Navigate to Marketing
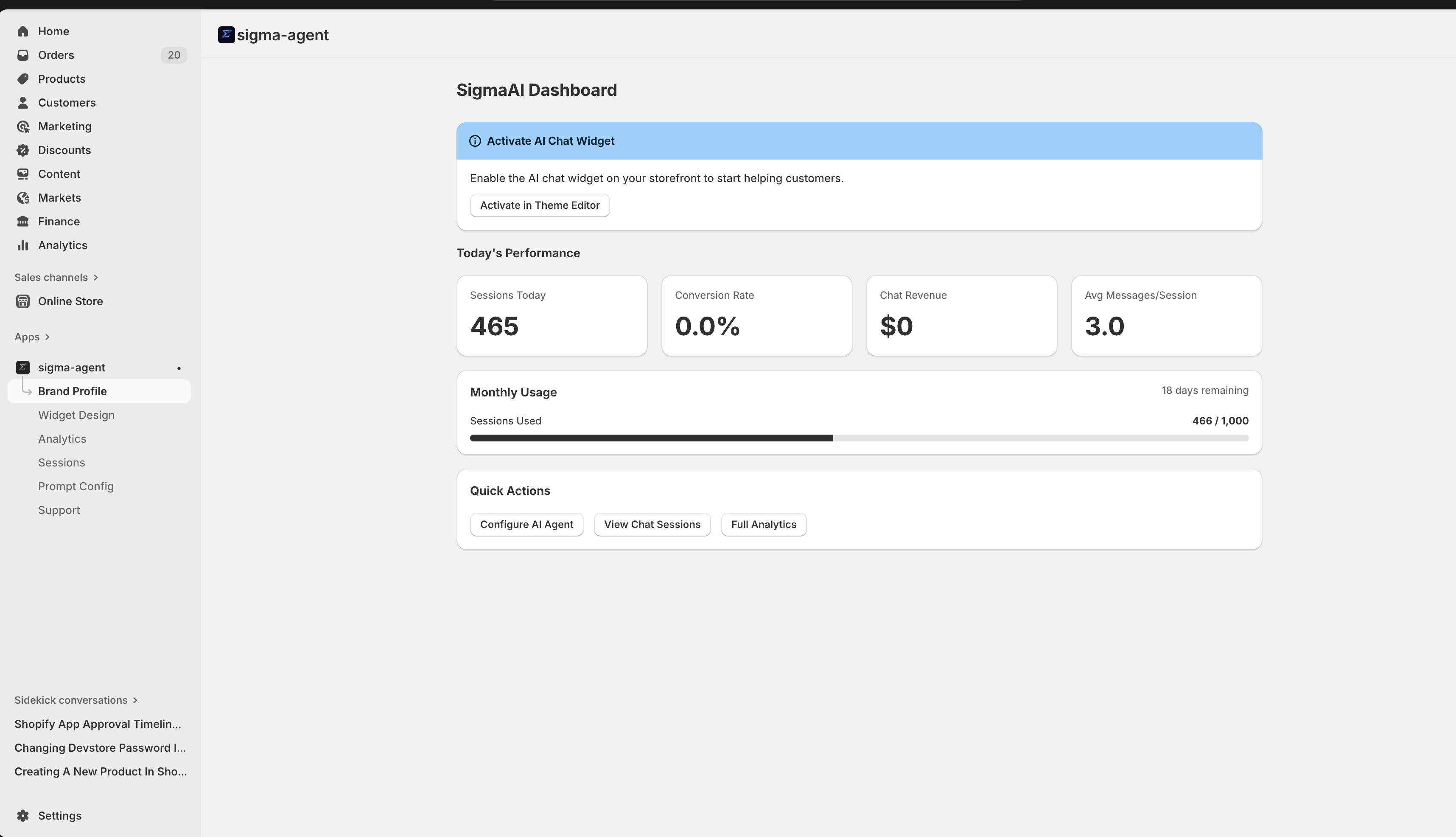 (x=99, y=126)
